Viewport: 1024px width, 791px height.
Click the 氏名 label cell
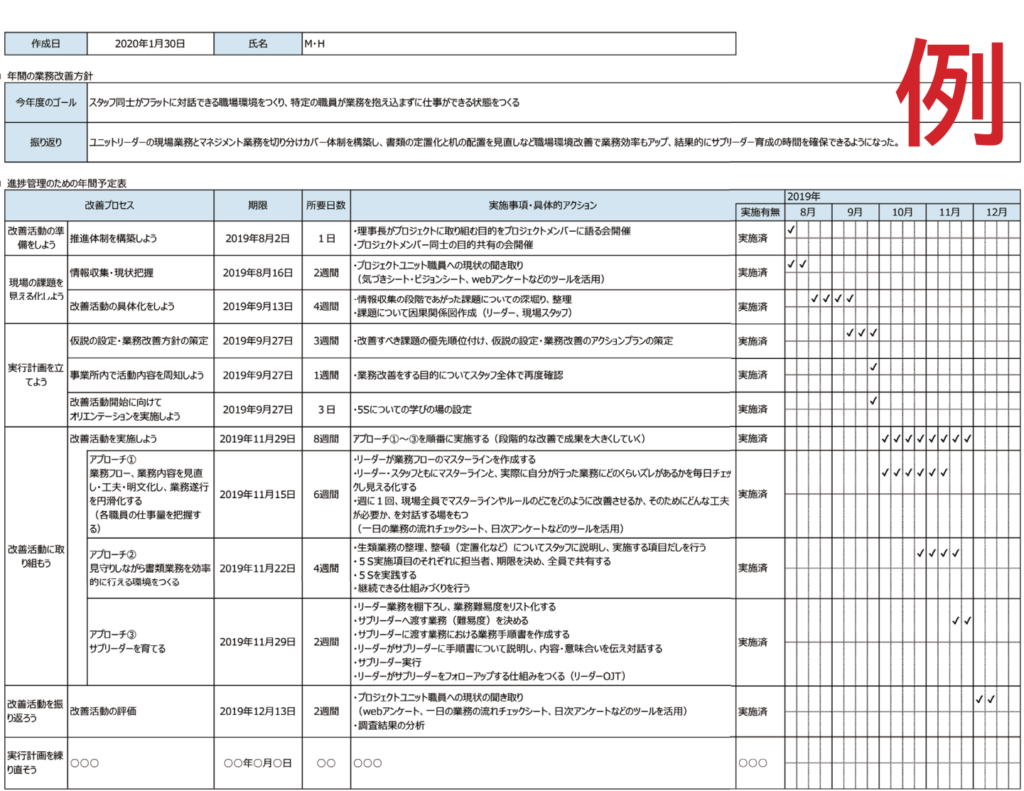258,44
